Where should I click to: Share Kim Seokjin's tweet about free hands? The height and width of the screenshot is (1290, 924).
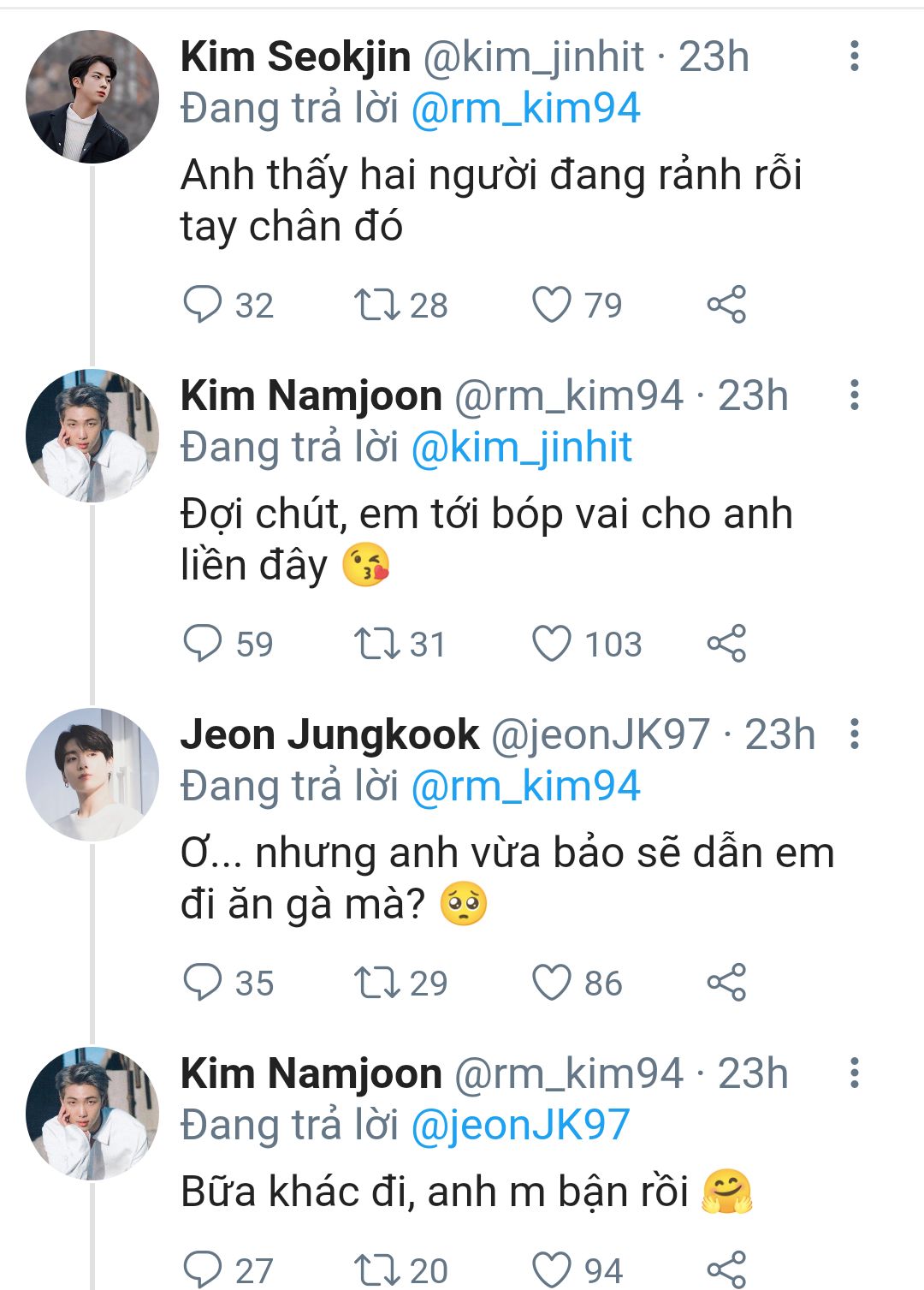click(726, 305)
